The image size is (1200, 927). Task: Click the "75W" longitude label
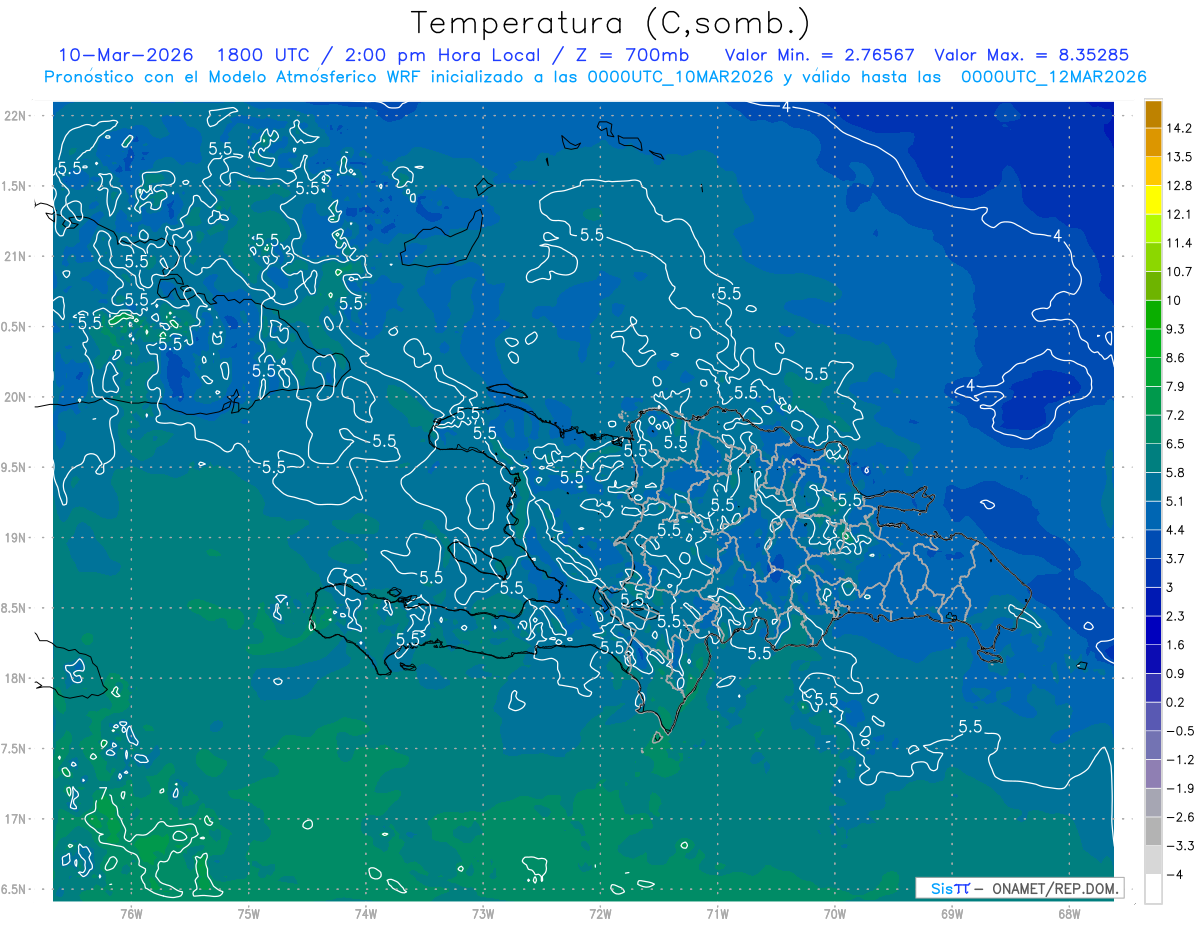249,913
